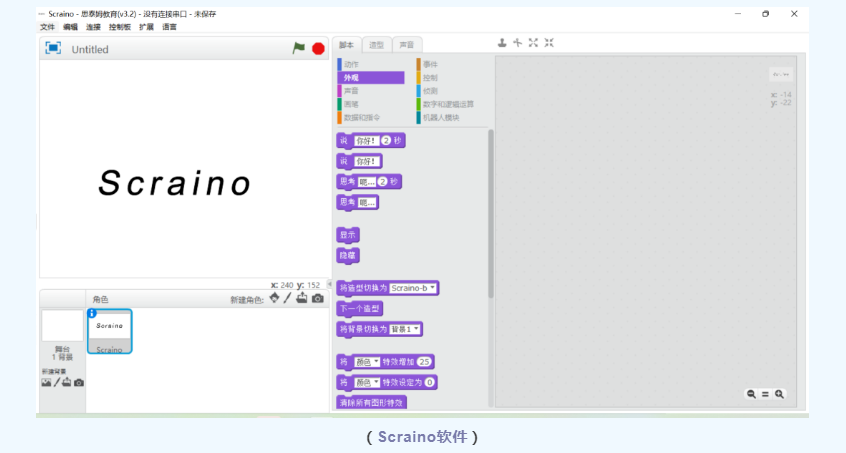Click the red stop button
This screenshot has width=846, height=453.
(318, 49)
